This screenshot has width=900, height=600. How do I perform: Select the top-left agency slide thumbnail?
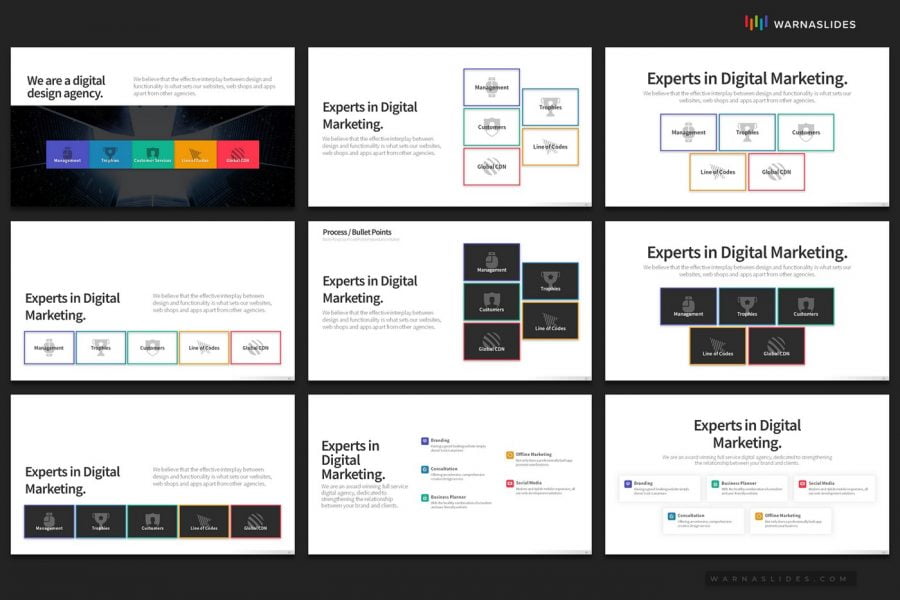coord(152,125)
